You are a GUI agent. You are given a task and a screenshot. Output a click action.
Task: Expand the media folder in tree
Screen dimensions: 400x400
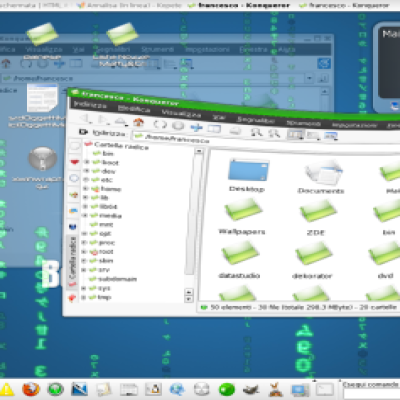[85, 215]
